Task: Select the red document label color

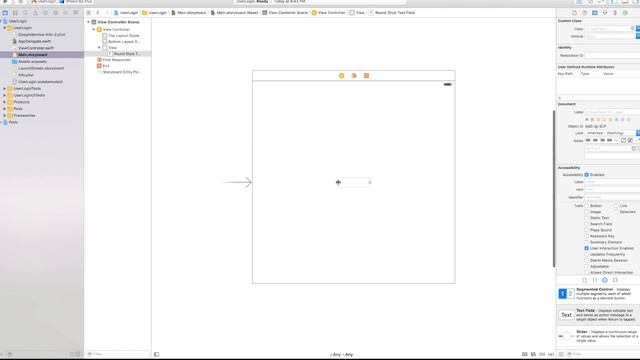Action: [x=592, y=120]
